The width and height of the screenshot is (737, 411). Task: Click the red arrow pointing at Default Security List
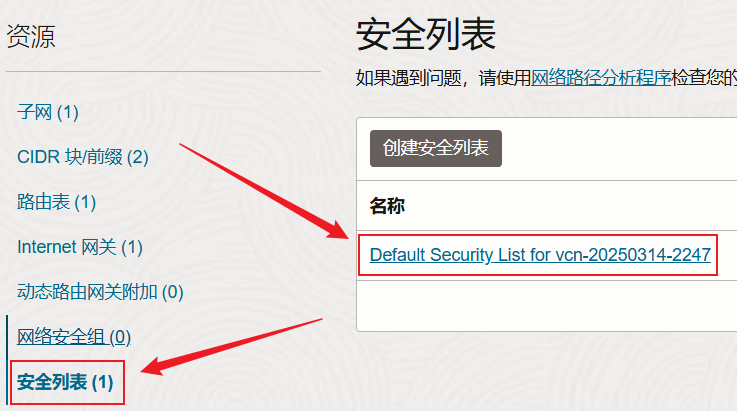(x=265, y=191)
